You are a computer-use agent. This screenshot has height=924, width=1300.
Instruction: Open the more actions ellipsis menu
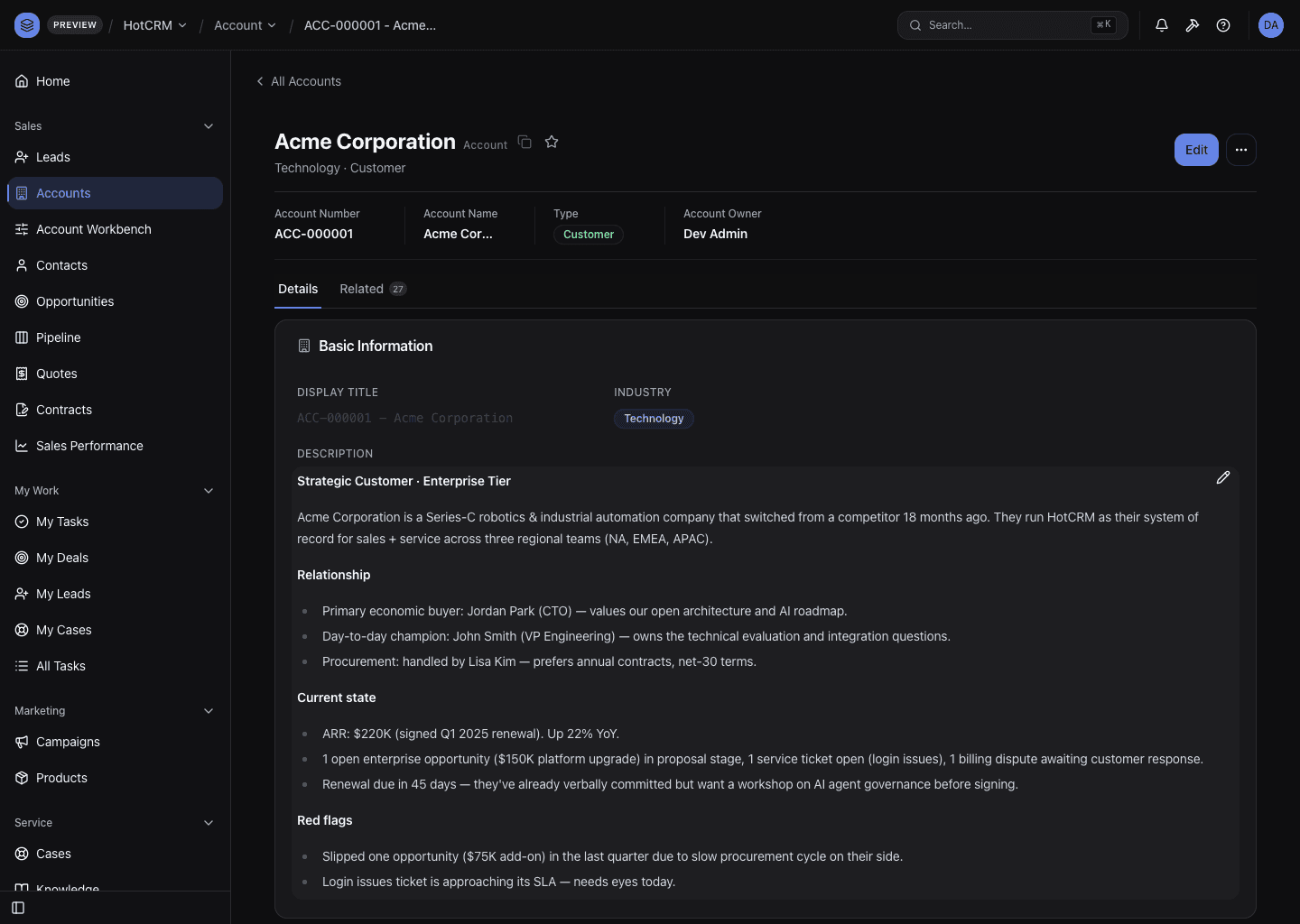pyautogui.click(x=1241, y=150)
